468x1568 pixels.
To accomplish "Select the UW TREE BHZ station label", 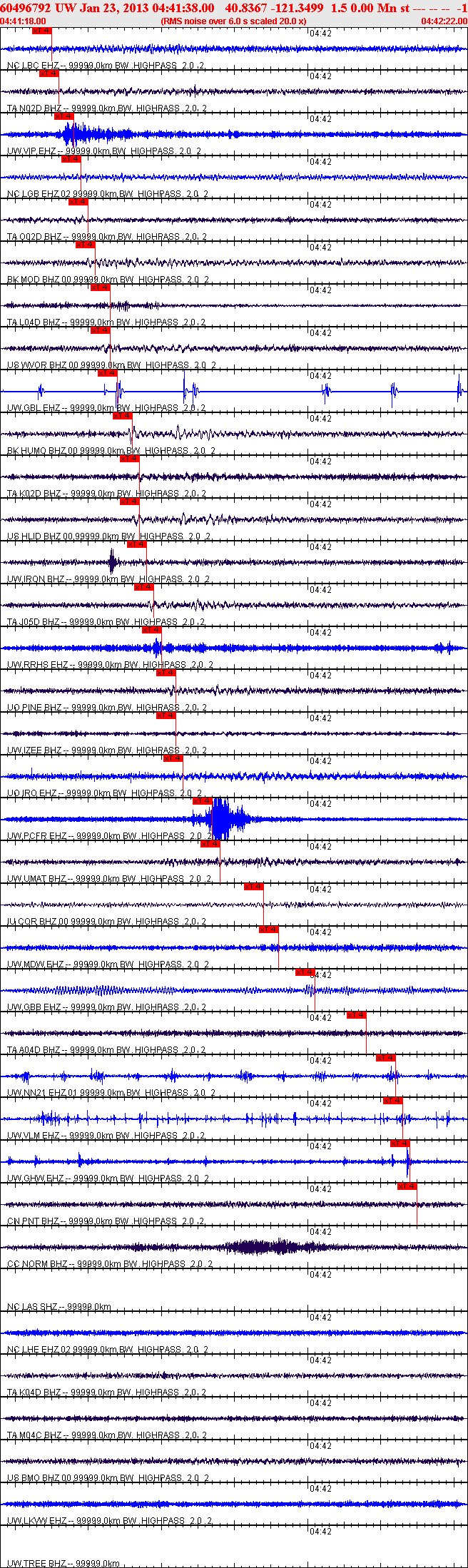I will coord(63,1564).
